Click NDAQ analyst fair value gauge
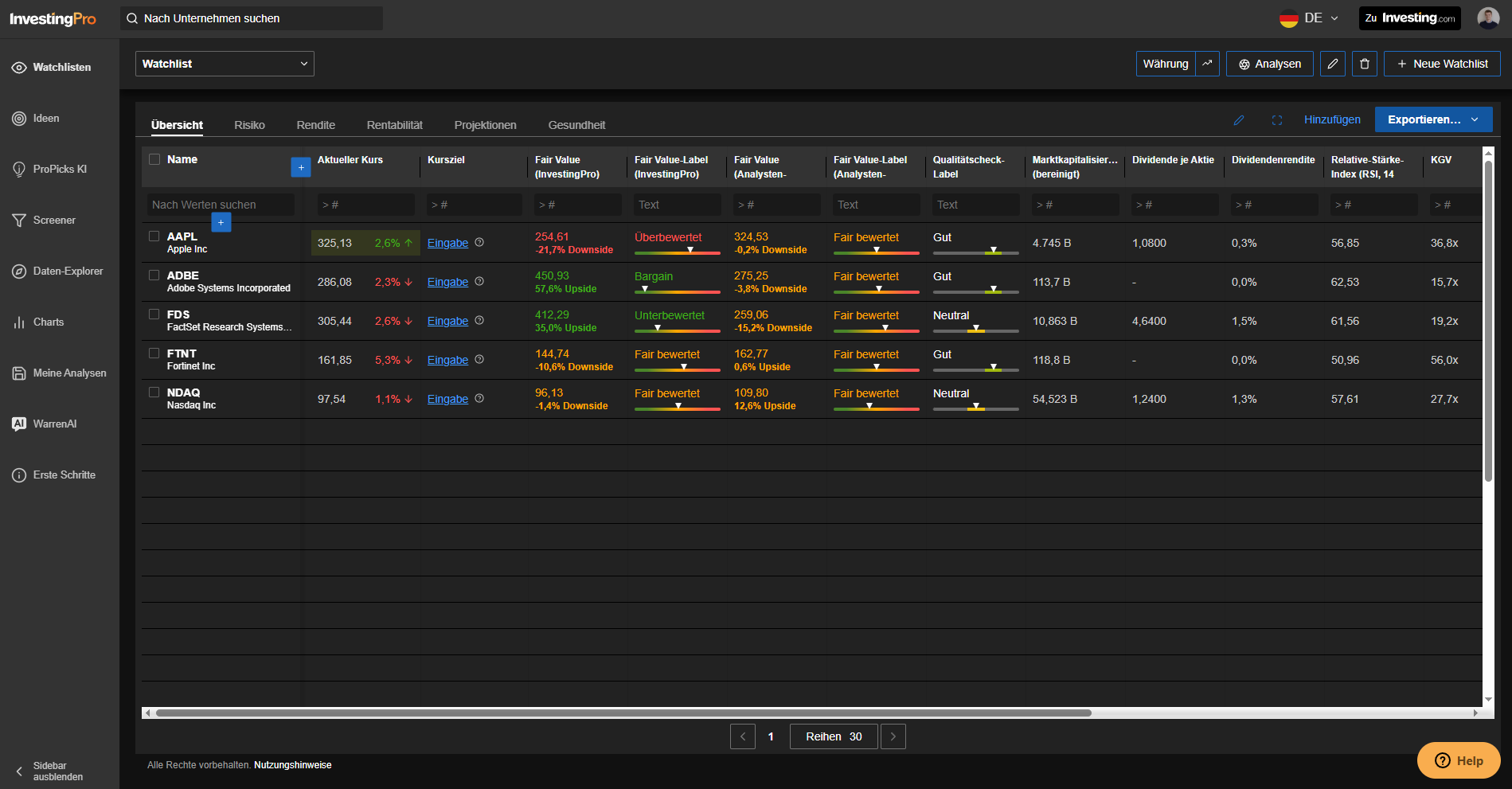The height and width of the screenshot is (789, 1512). pyautogui.click(x=877, y=408)
